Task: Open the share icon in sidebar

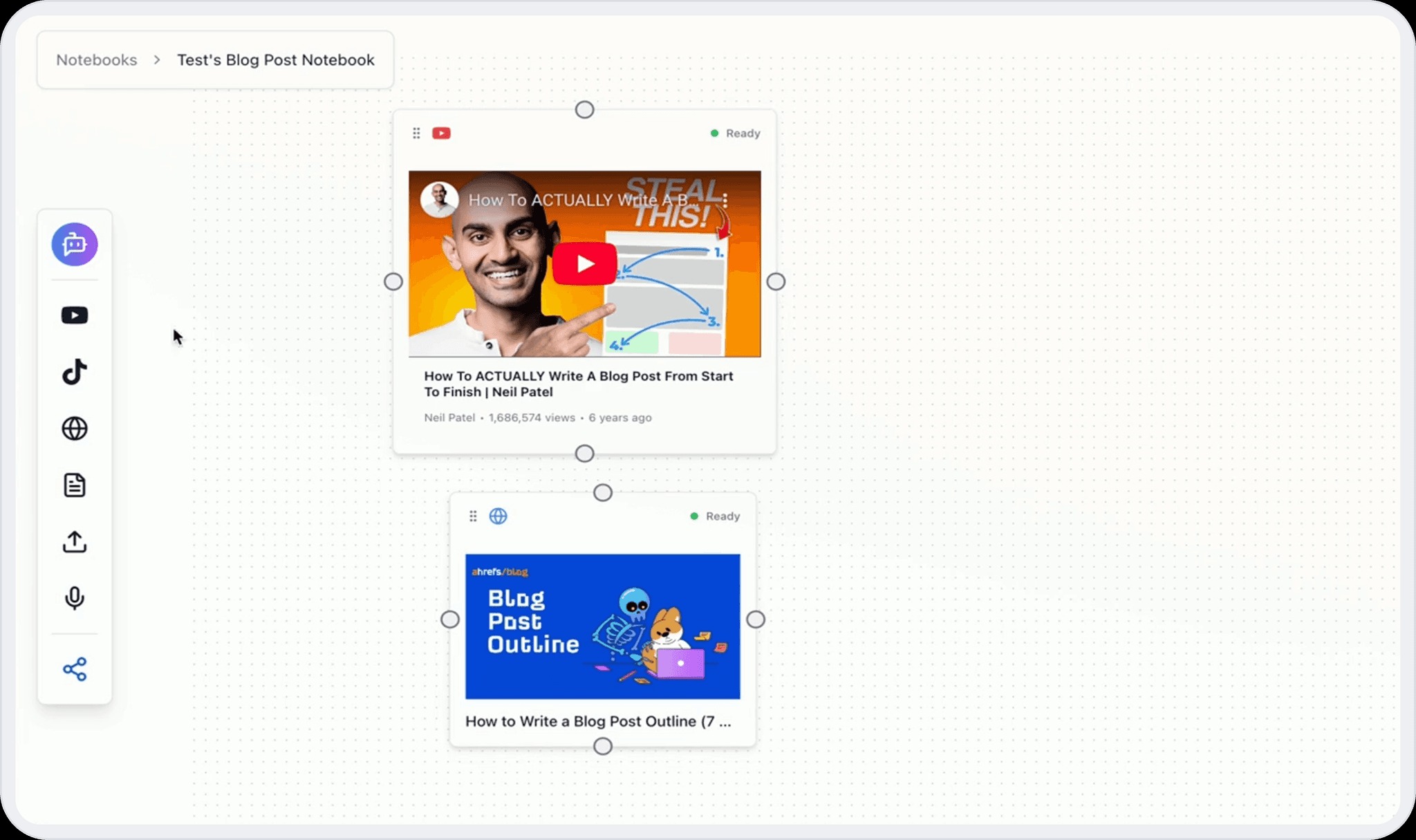Action: click(x=75, y=669)
